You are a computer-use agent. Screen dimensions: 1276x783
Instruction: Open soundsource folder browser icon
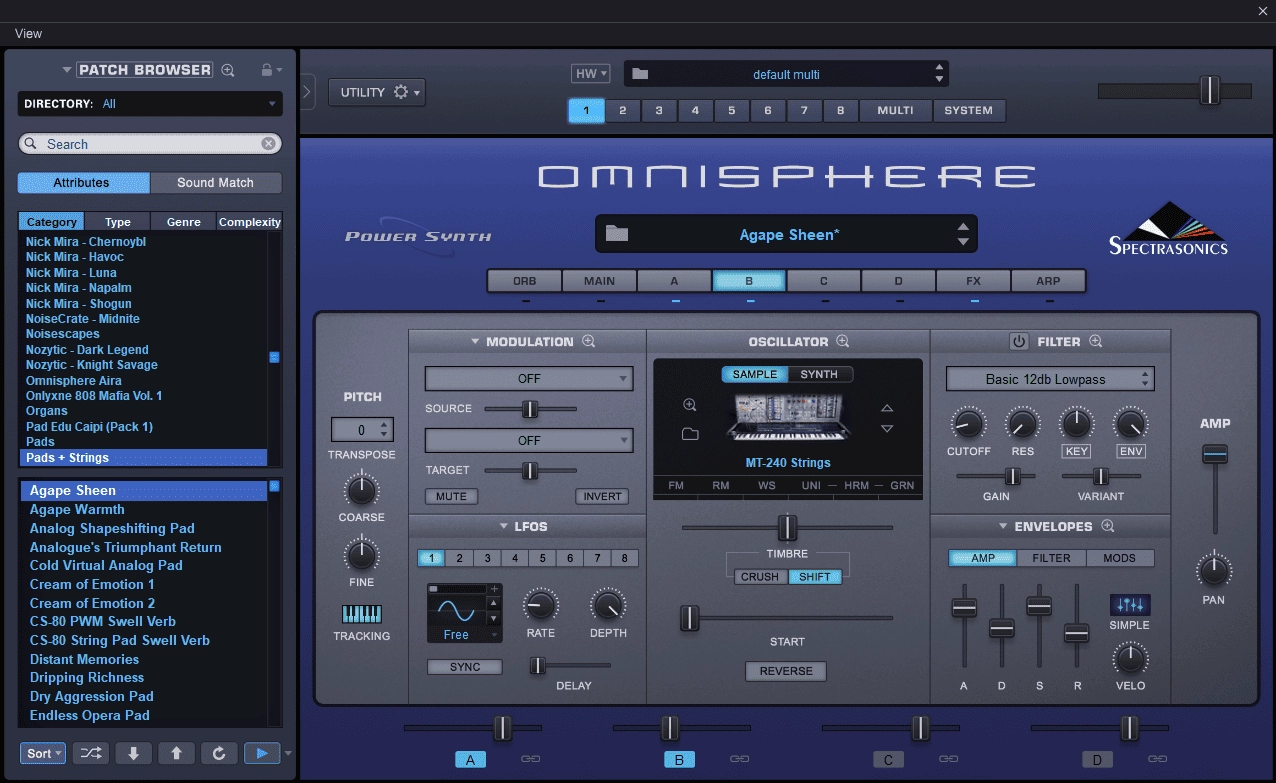689,434
